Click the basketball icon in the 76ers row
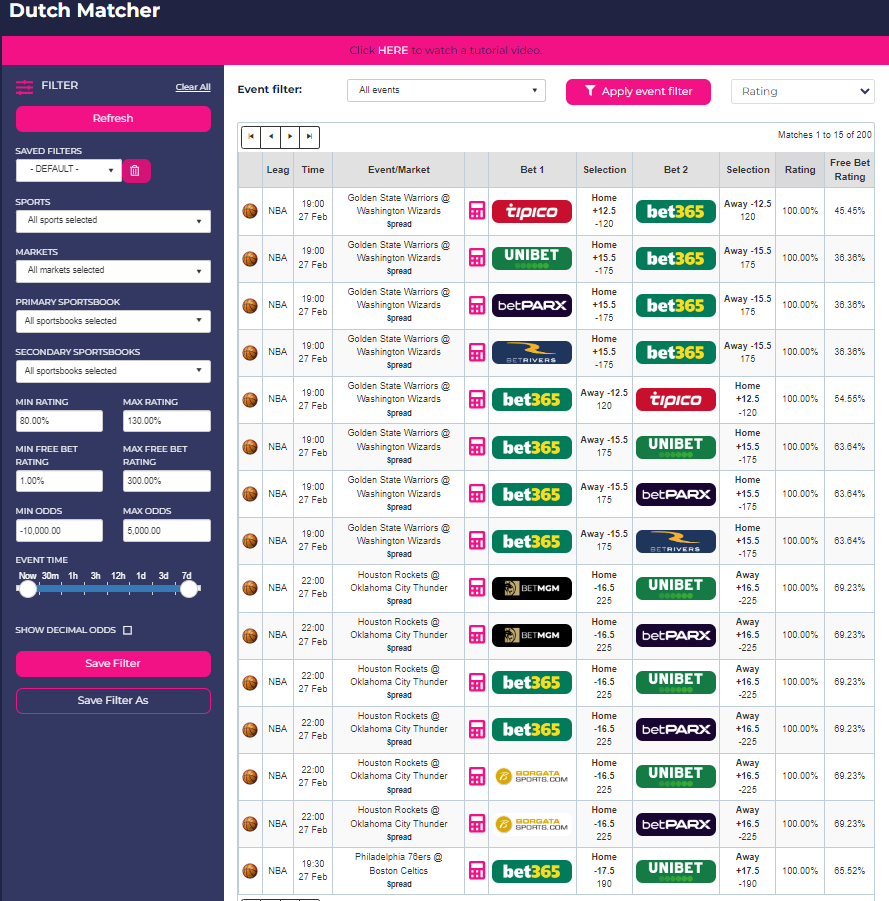 [250, 871]
